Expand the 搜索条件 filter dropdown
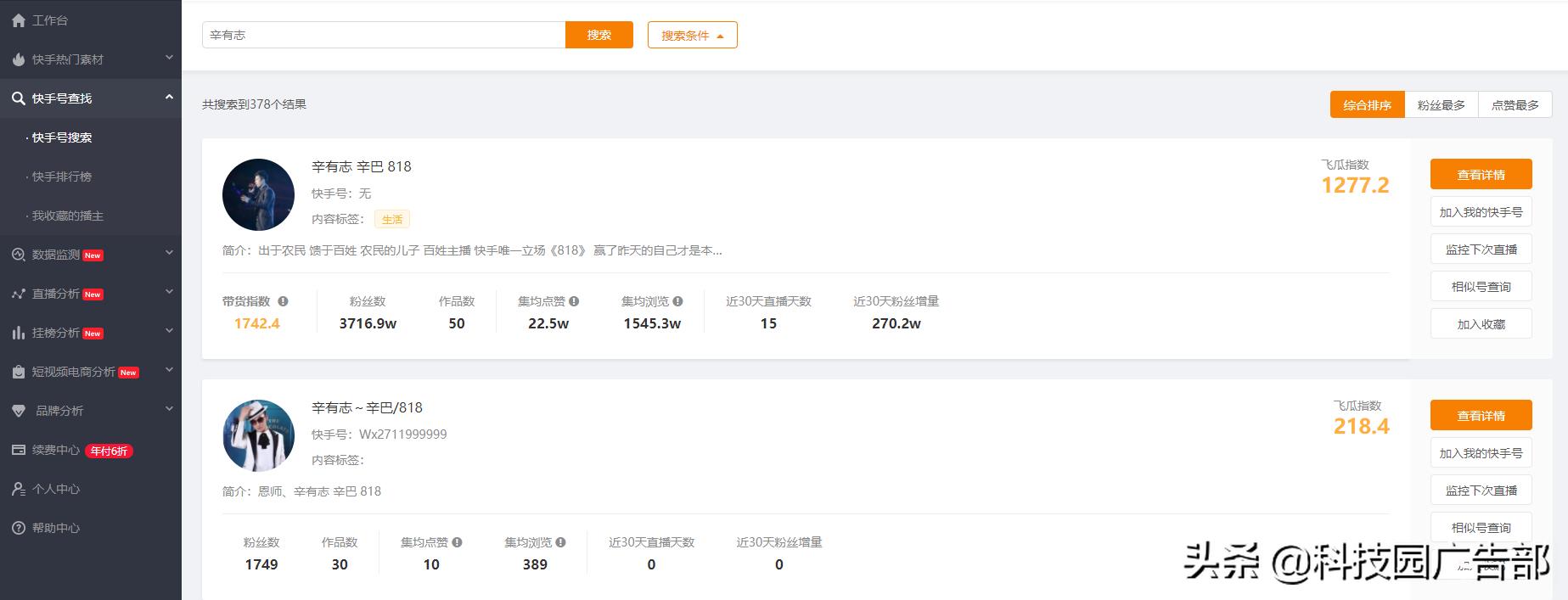Screen dimensions: 1568x600 (x=692, y=36)
